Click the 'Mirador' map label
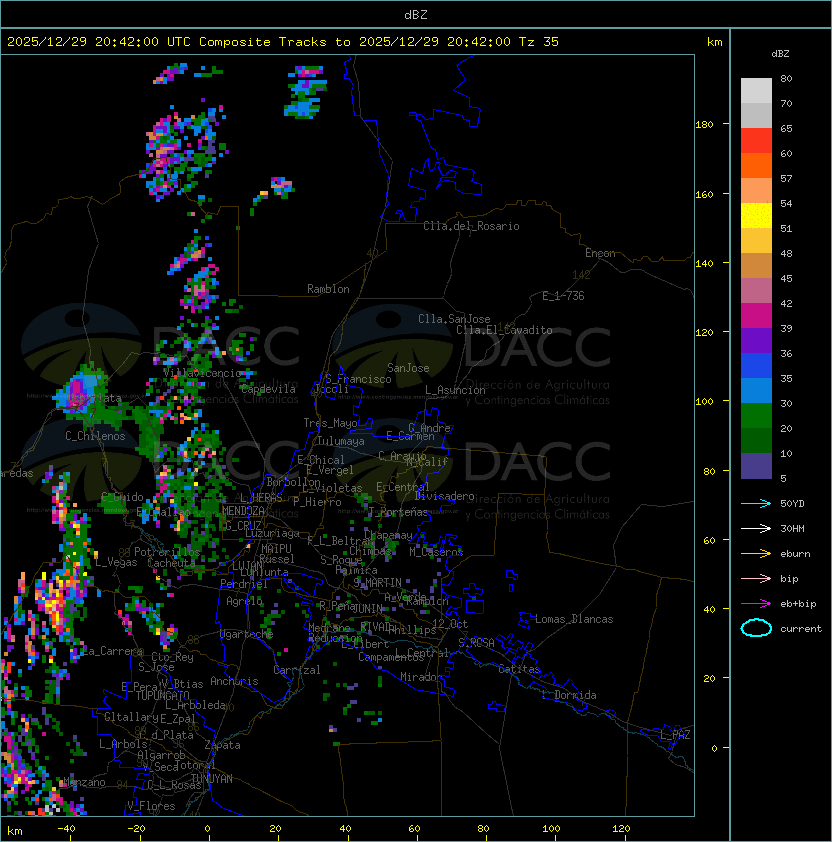Viewport: 832px width, 842px height. [421, 677]
